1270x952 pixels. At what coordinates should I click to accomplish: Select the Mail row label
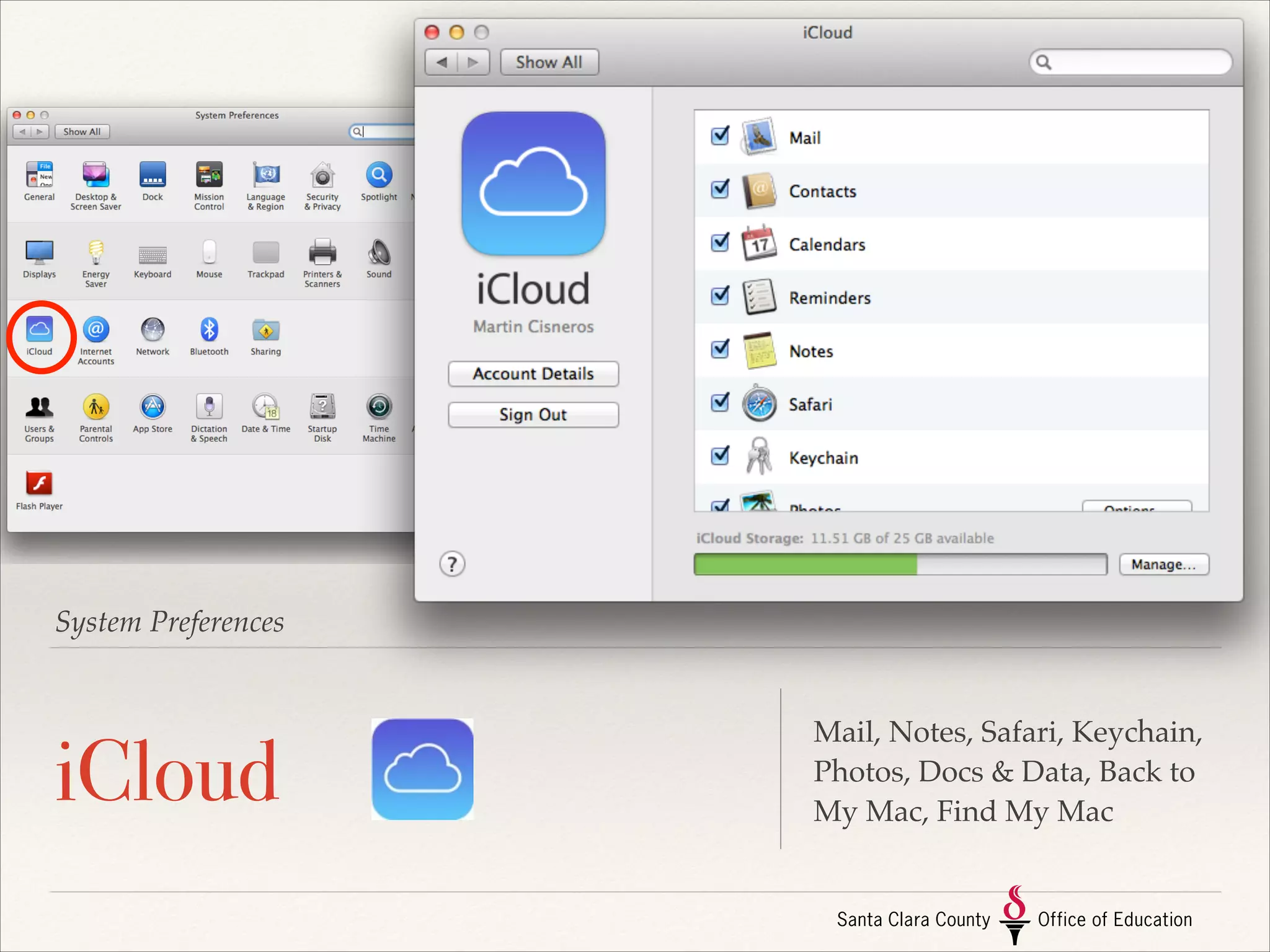pos(805,138)
